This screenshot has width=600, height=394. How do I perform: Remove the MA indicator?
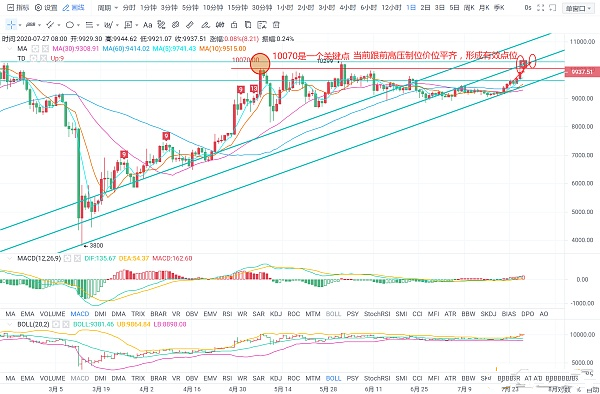click(45, 49)
